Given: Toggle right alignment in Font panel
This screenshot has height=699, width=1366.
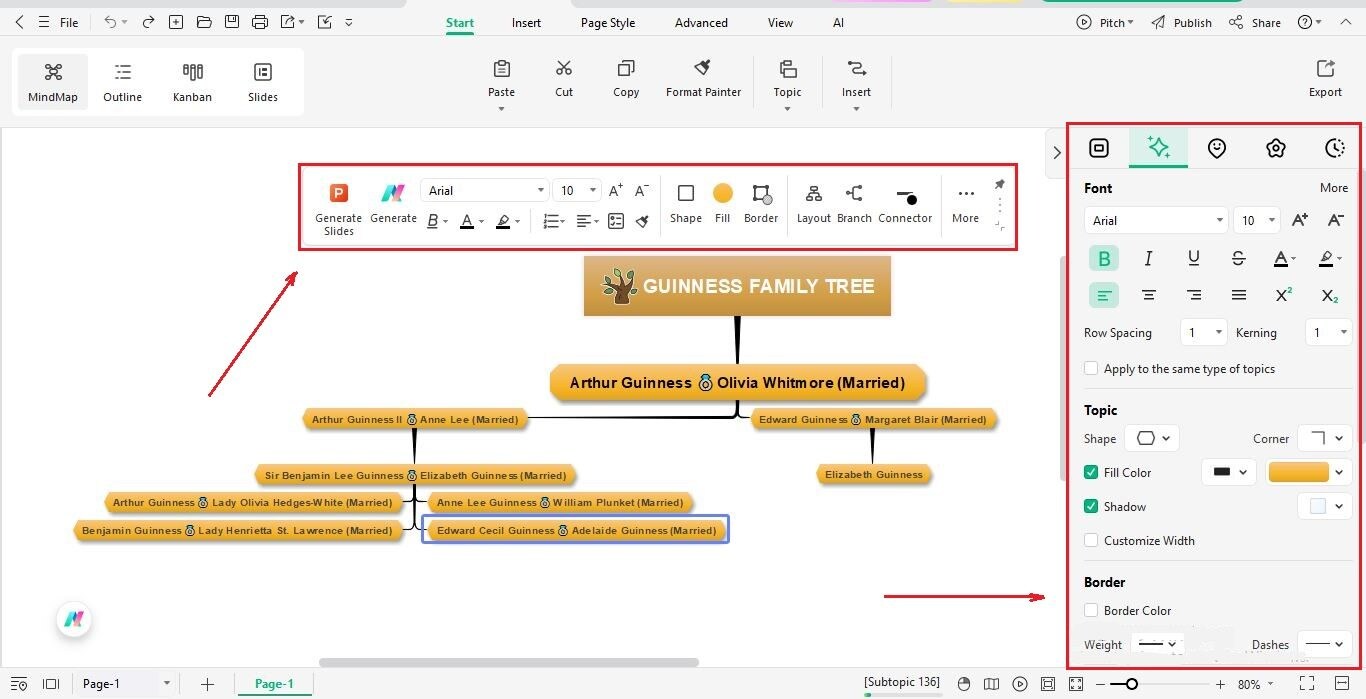Looking at the screenshot, I should point(1194,295).
